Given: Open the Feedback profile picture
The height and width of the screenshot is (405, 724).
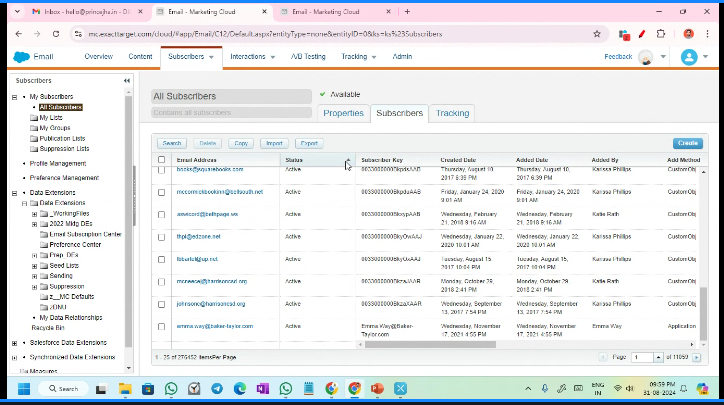Looking at the screenshot, I should pos(645,57).
